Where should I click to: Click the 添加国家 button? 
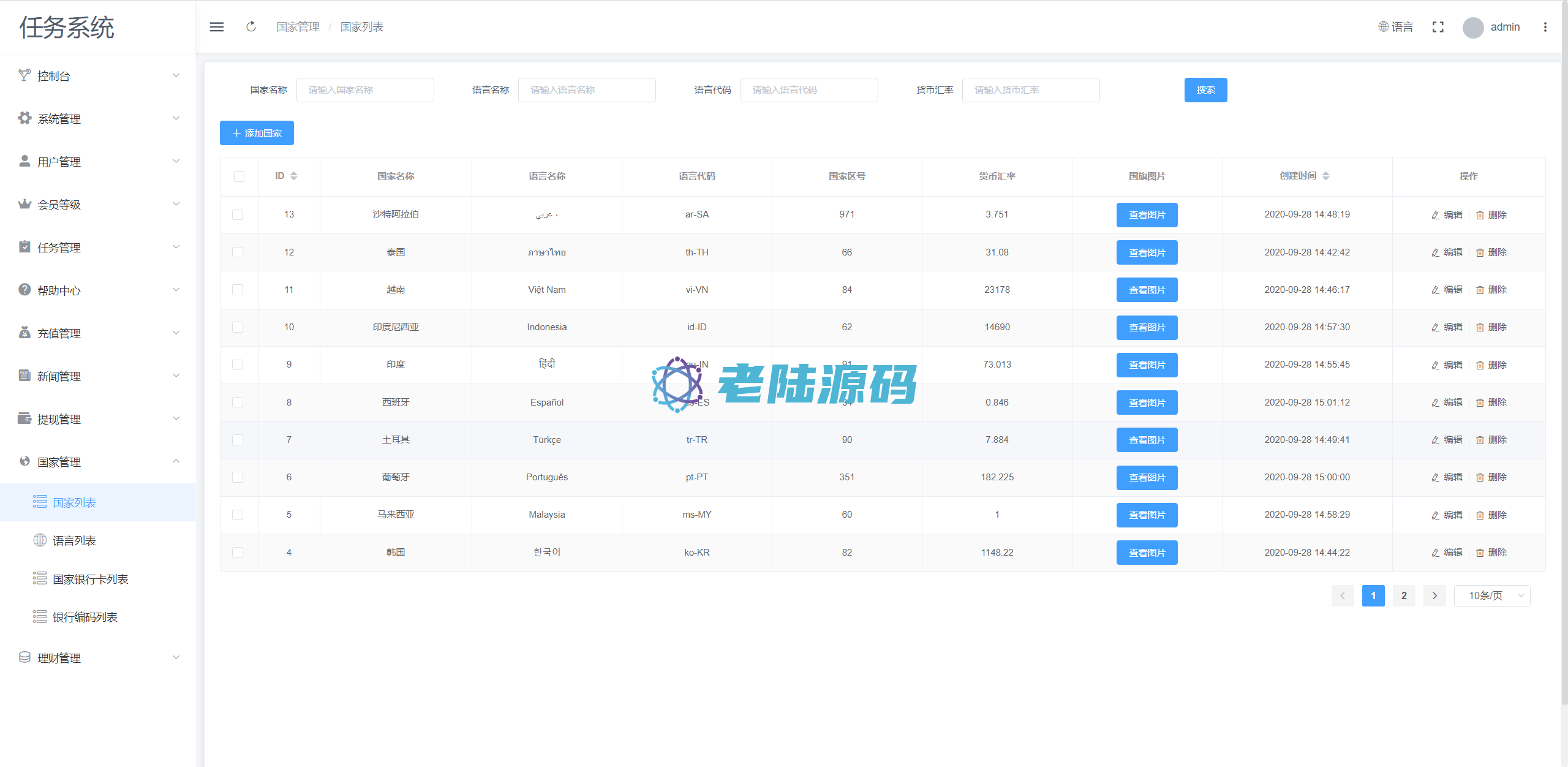point(257,133)
